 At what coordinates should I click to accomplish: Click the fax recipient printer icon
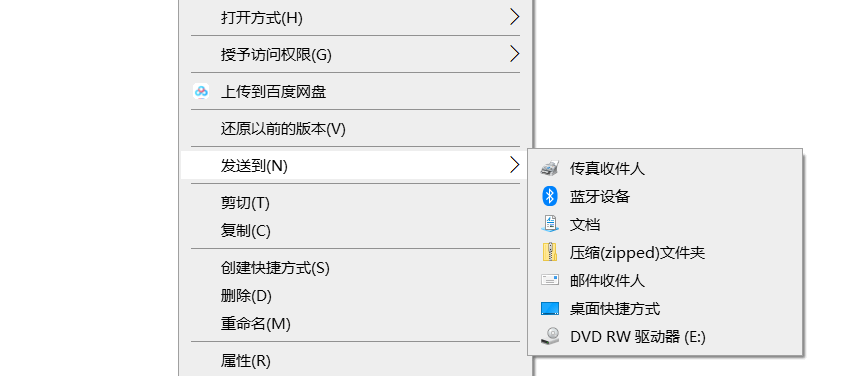549,168
